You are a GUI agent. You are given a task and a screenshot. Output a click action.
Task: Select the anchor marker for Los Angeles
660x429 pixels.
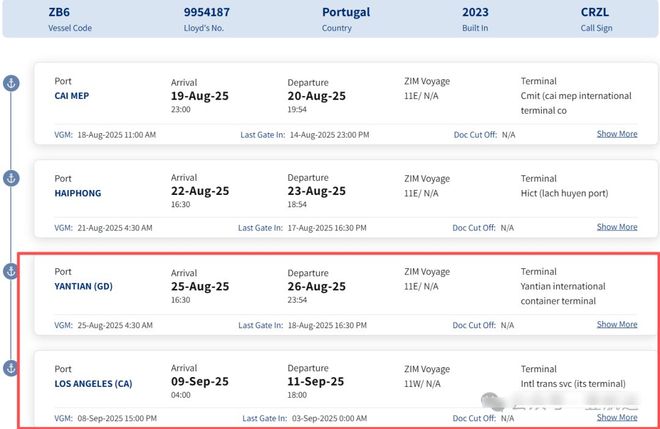[11, 367]
